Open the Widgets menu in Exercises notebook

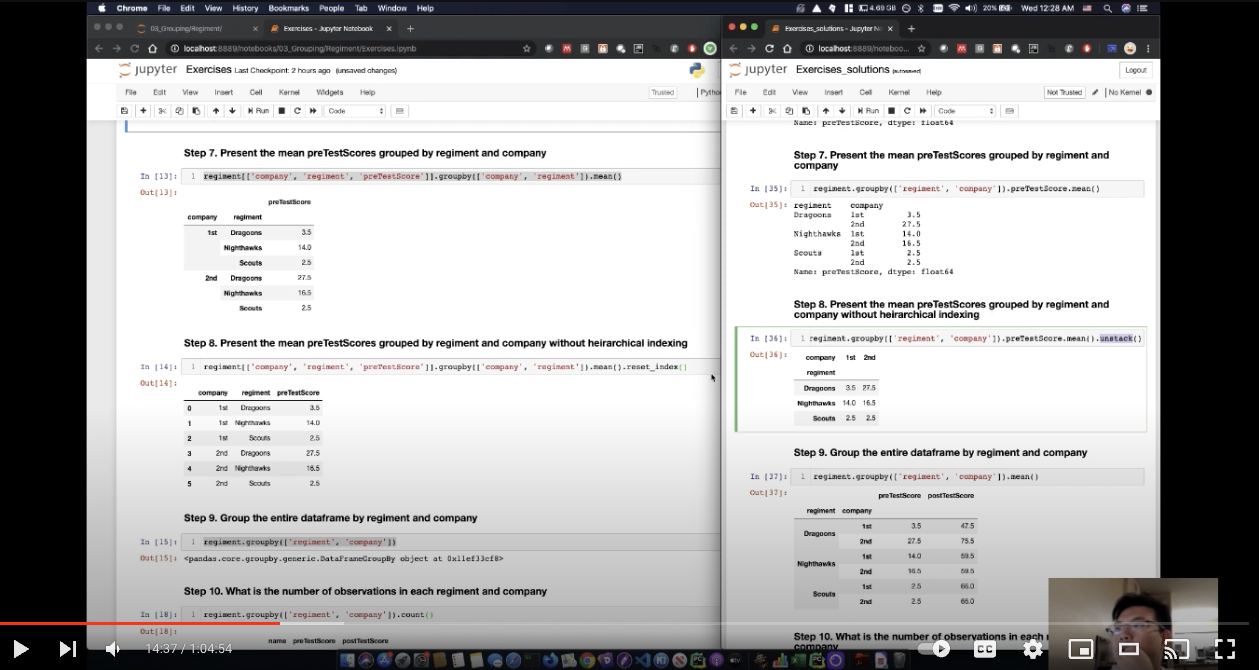pyautogui.click(x=329, y=92)
